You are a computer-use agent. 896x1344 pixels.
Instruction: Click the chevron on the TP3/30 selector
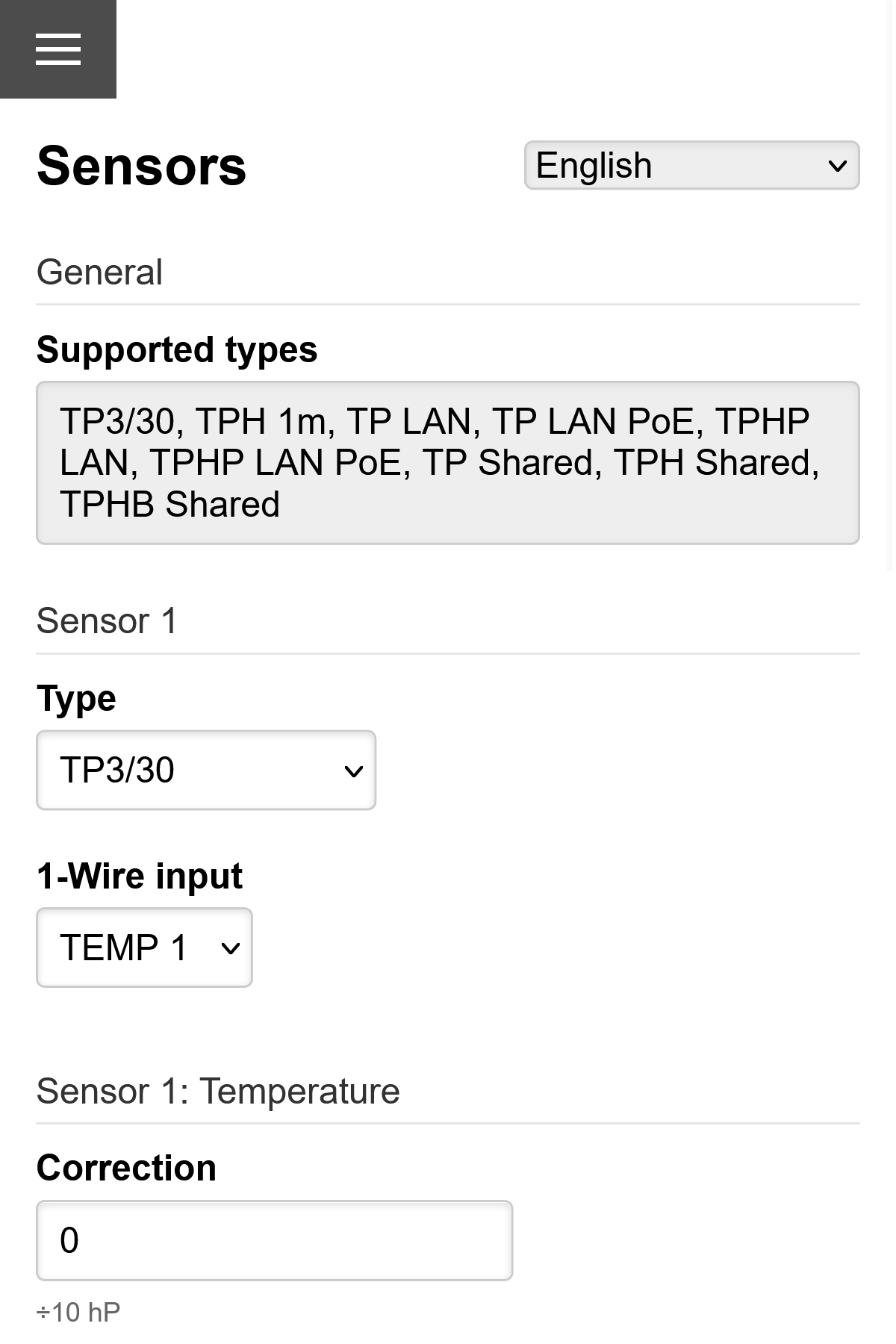[353, 770]
